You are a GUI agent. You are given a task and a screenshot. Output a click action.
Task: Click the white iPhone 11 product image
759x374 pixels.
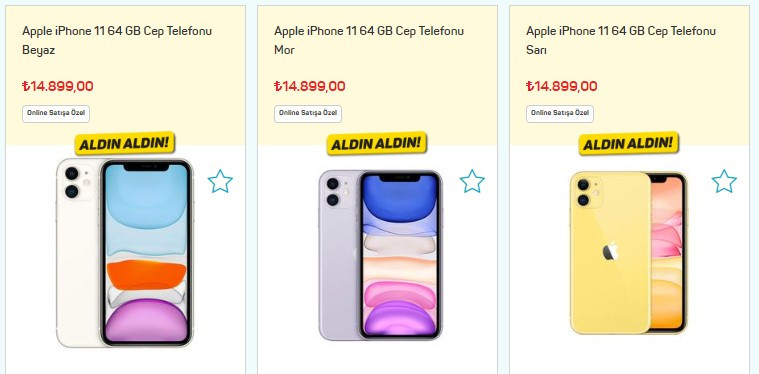(124, 253)
